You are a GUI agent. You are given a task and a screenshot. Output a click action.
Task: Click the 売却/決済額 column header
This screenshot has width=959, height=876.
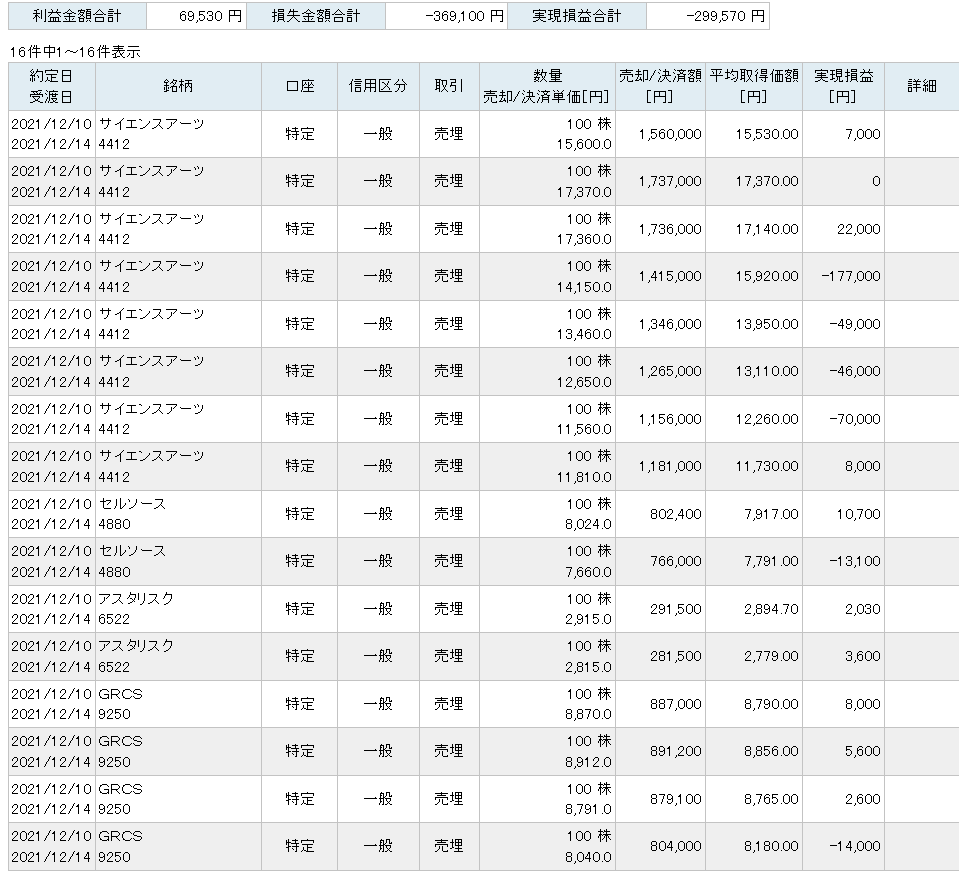click(660, 86)
